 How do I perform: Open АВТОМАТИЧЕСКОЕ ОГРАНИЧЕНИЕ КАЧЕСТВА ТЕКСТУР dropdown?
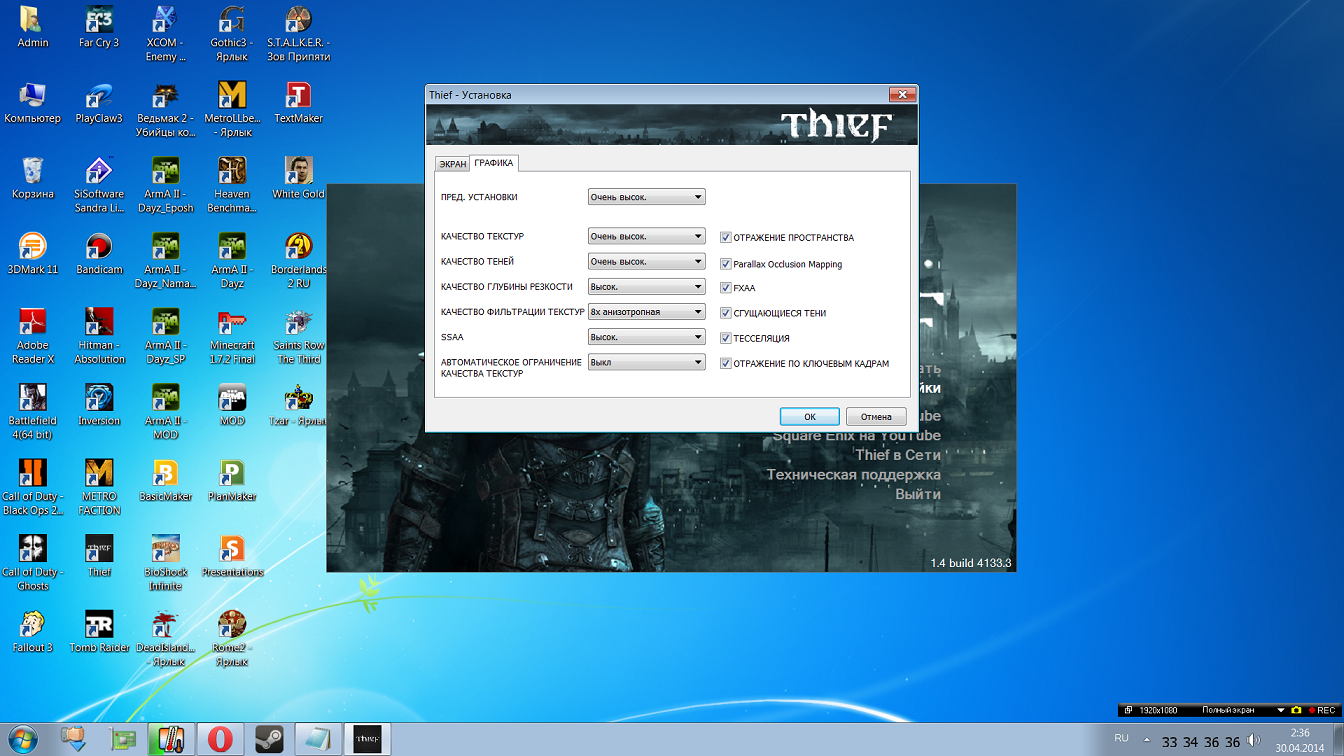click(x=646, y=362)
